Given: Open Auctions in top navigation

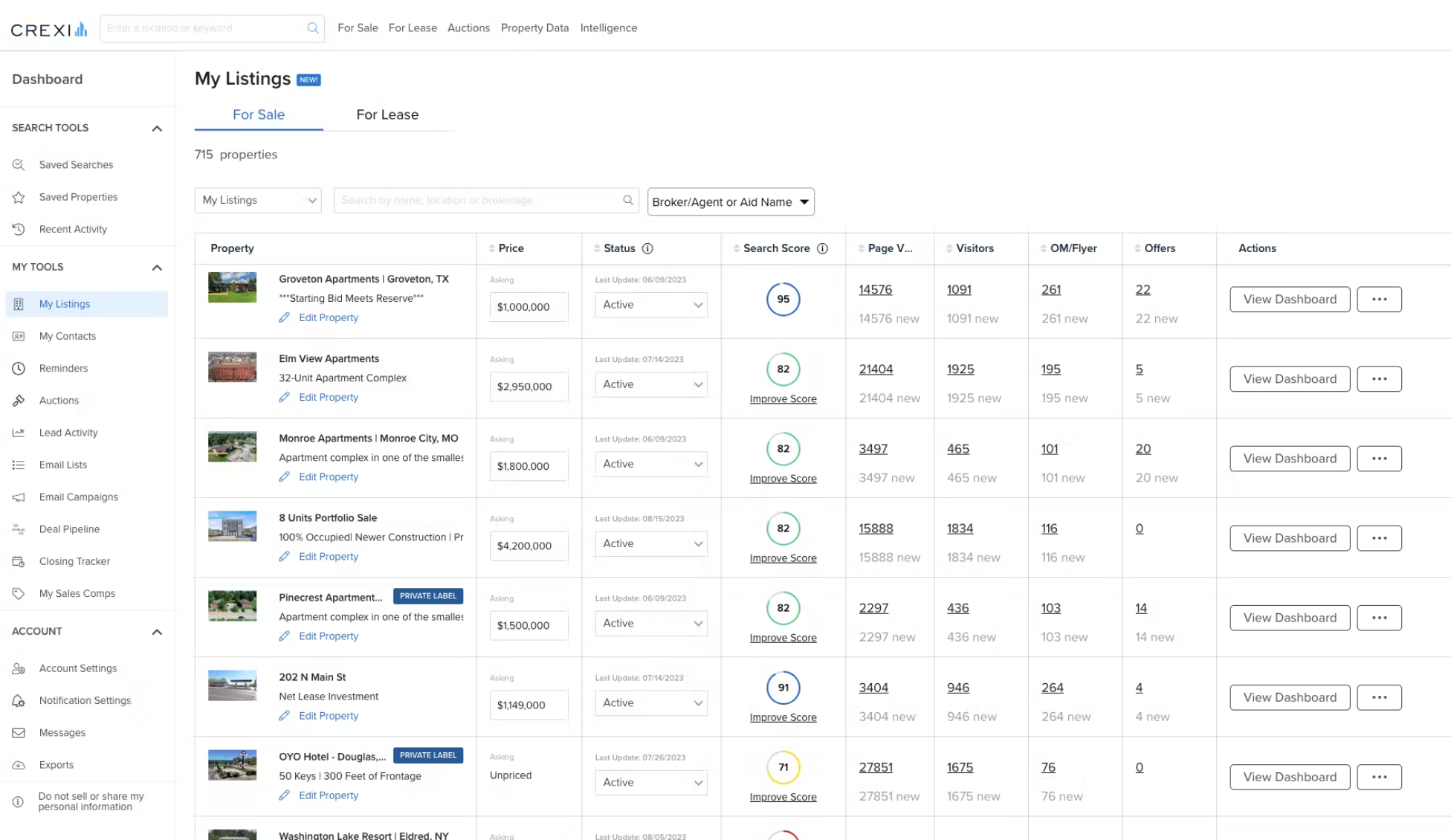Looking at the screenshot, I should click(x=468, y=28).
